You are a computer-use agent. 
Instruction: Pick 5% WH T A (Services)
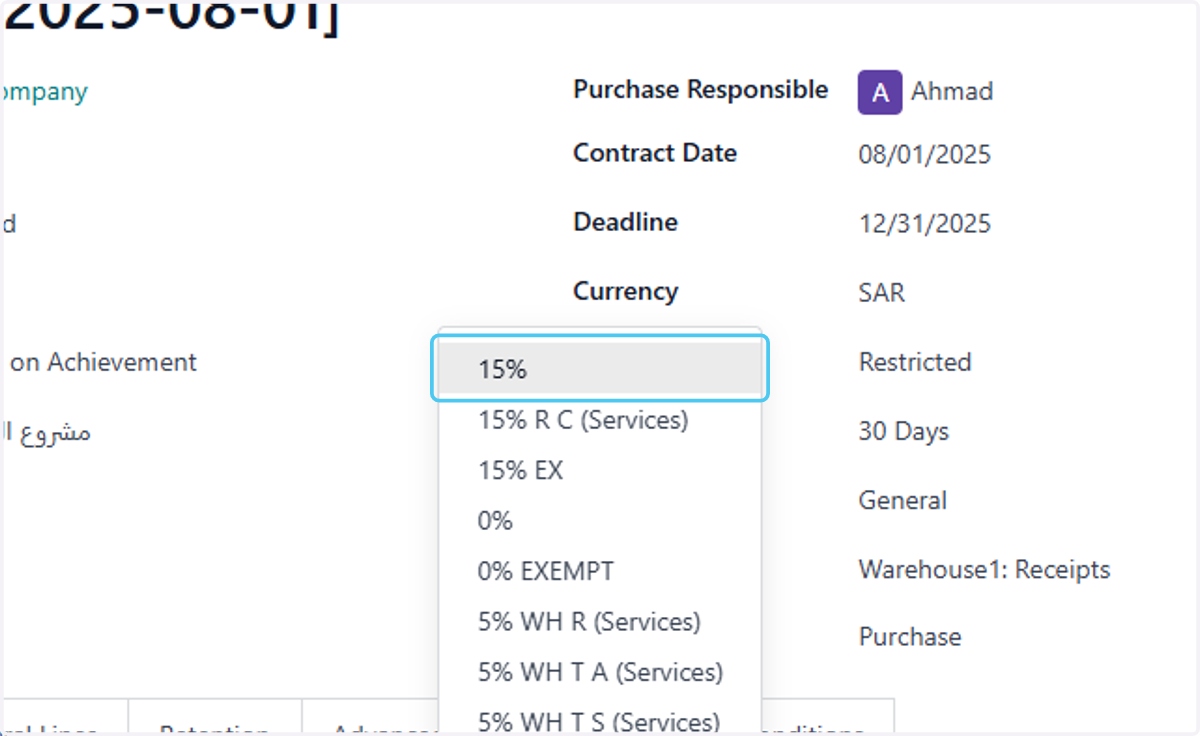point(600,672)
